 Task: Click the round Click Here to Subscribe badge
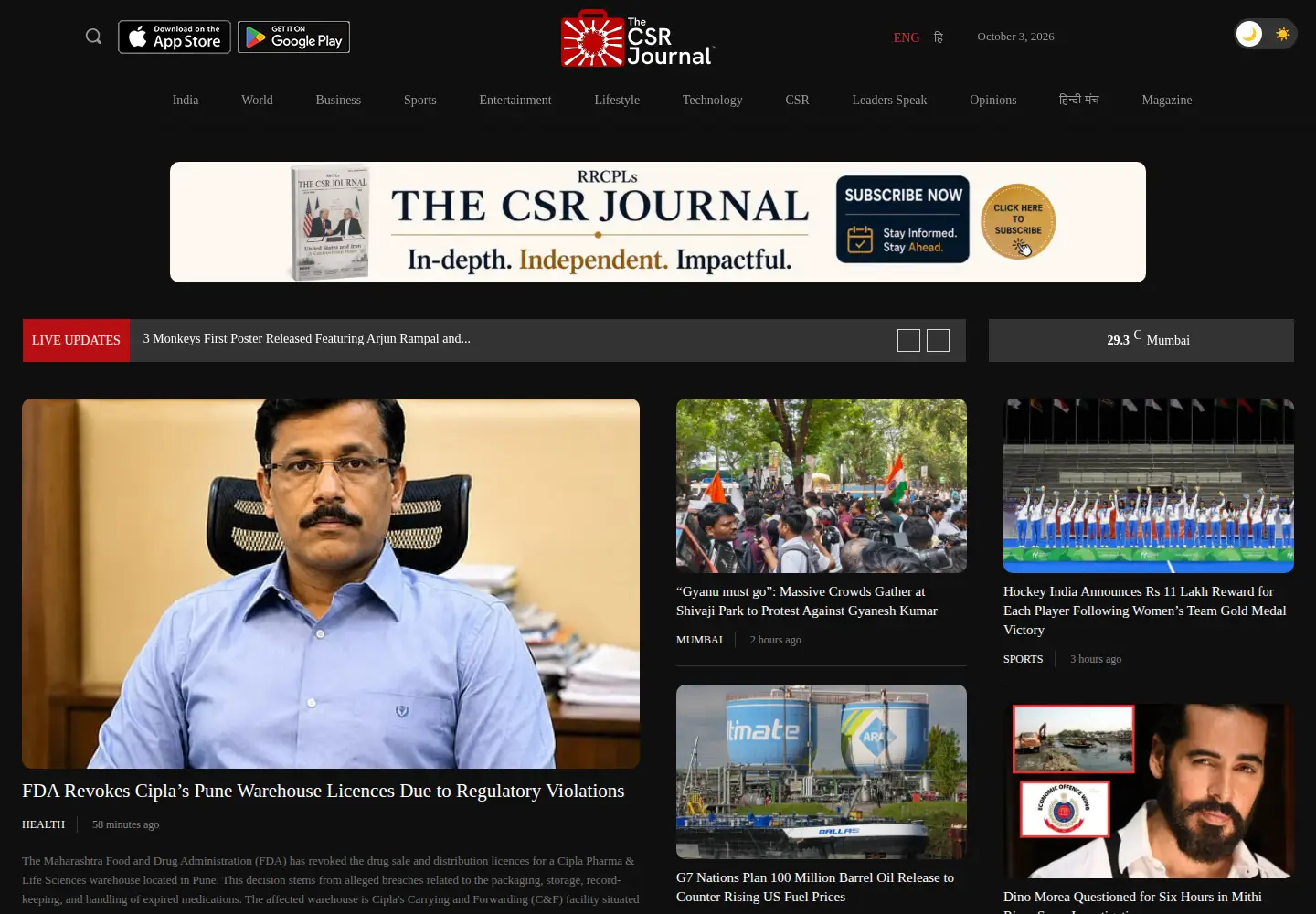[1018, 221]
